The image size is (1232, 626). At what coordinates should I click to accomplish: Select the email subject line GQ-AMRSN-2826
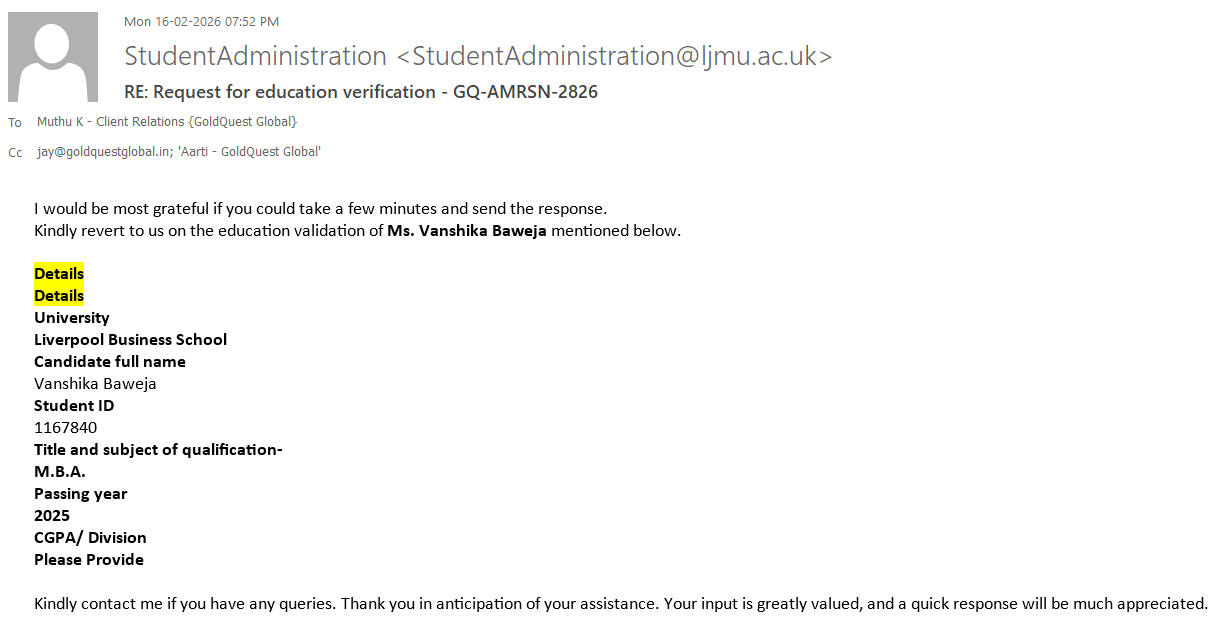tap(361, 92)
